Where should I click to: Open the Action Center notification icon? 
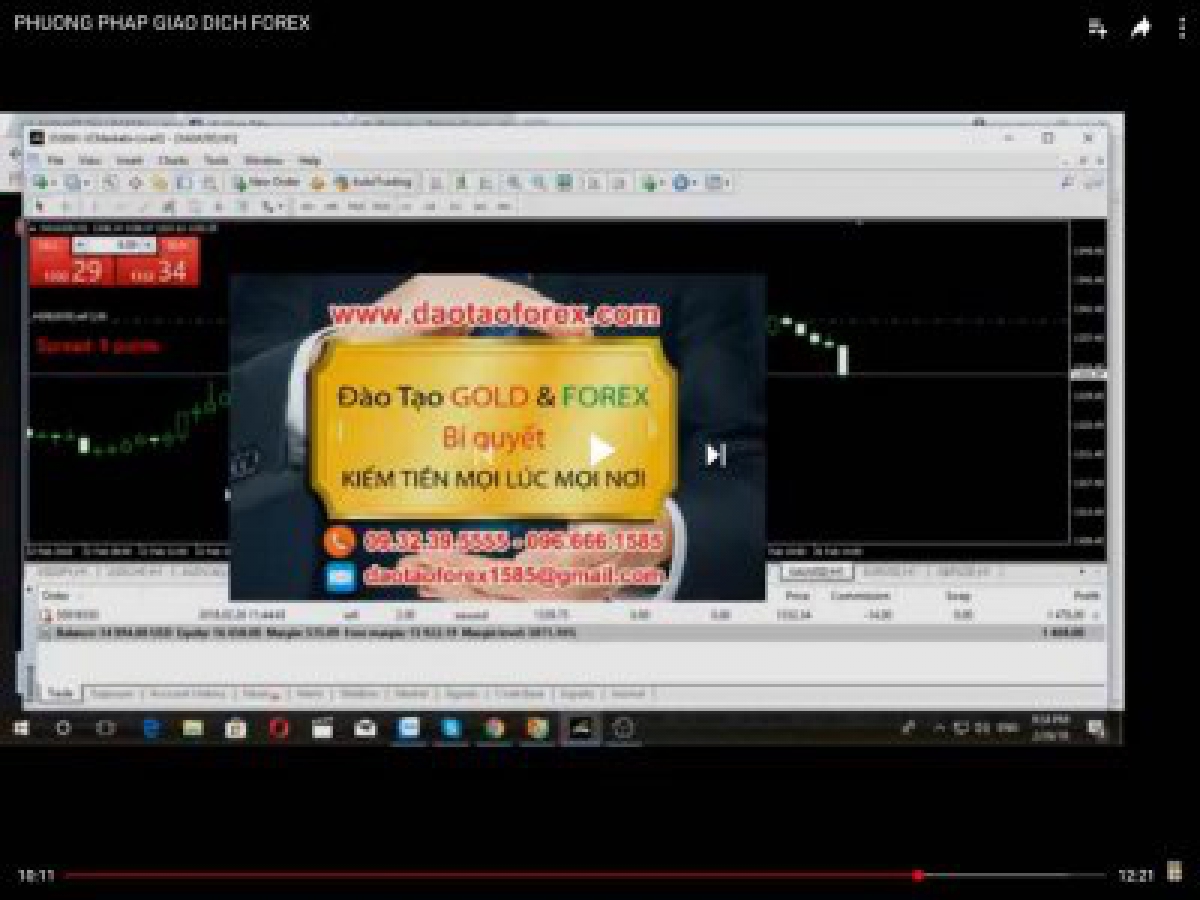pyautogui.click(x=1096, y=729)
